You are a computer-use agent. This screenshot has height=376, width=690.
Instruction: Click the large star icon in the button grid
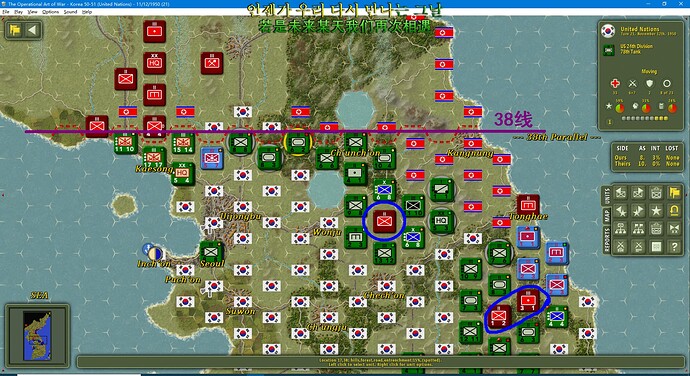click(x=656, y=210)
